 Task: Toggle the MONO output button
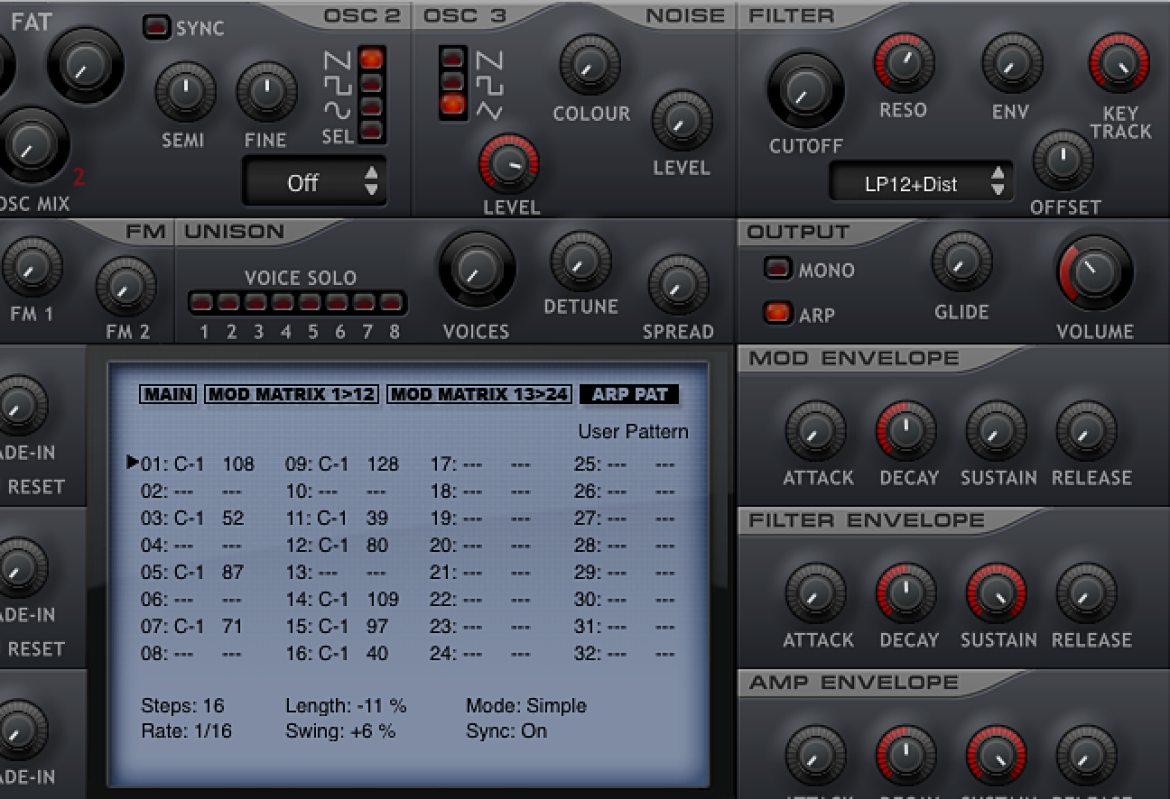(x=777, y=268)
